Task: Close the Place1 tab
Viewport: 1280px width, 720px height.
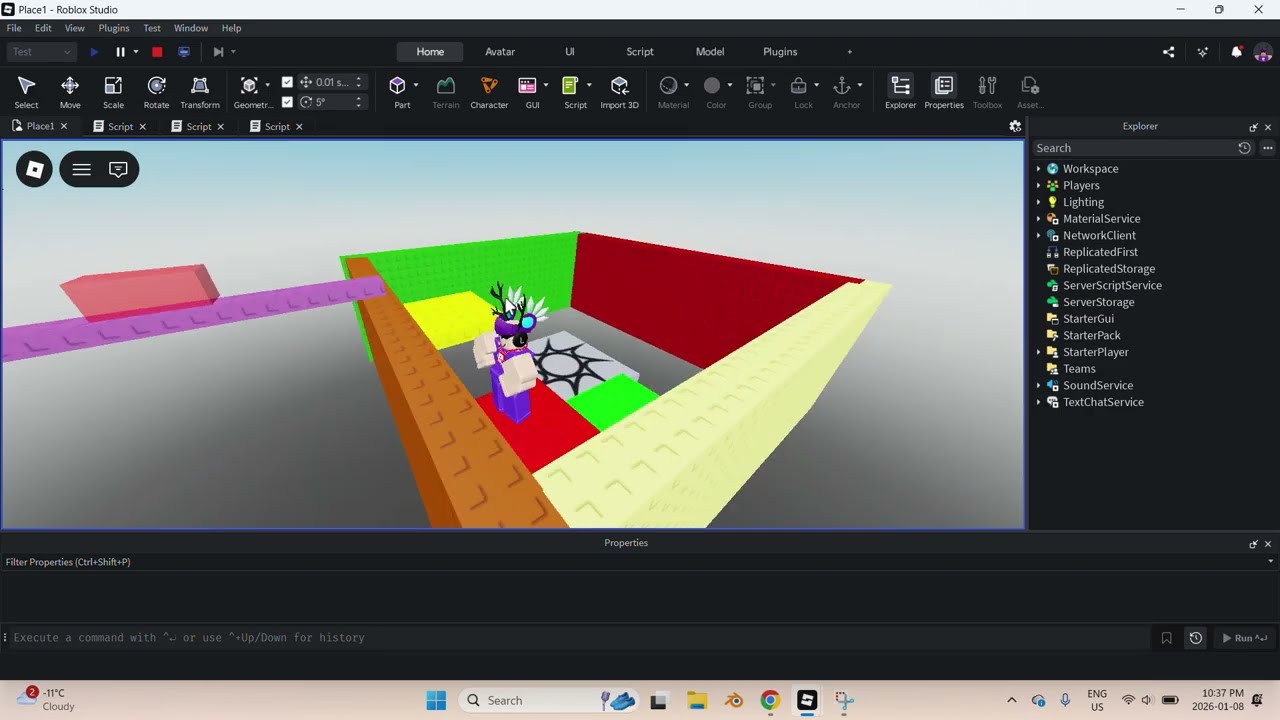Action: 64,126
